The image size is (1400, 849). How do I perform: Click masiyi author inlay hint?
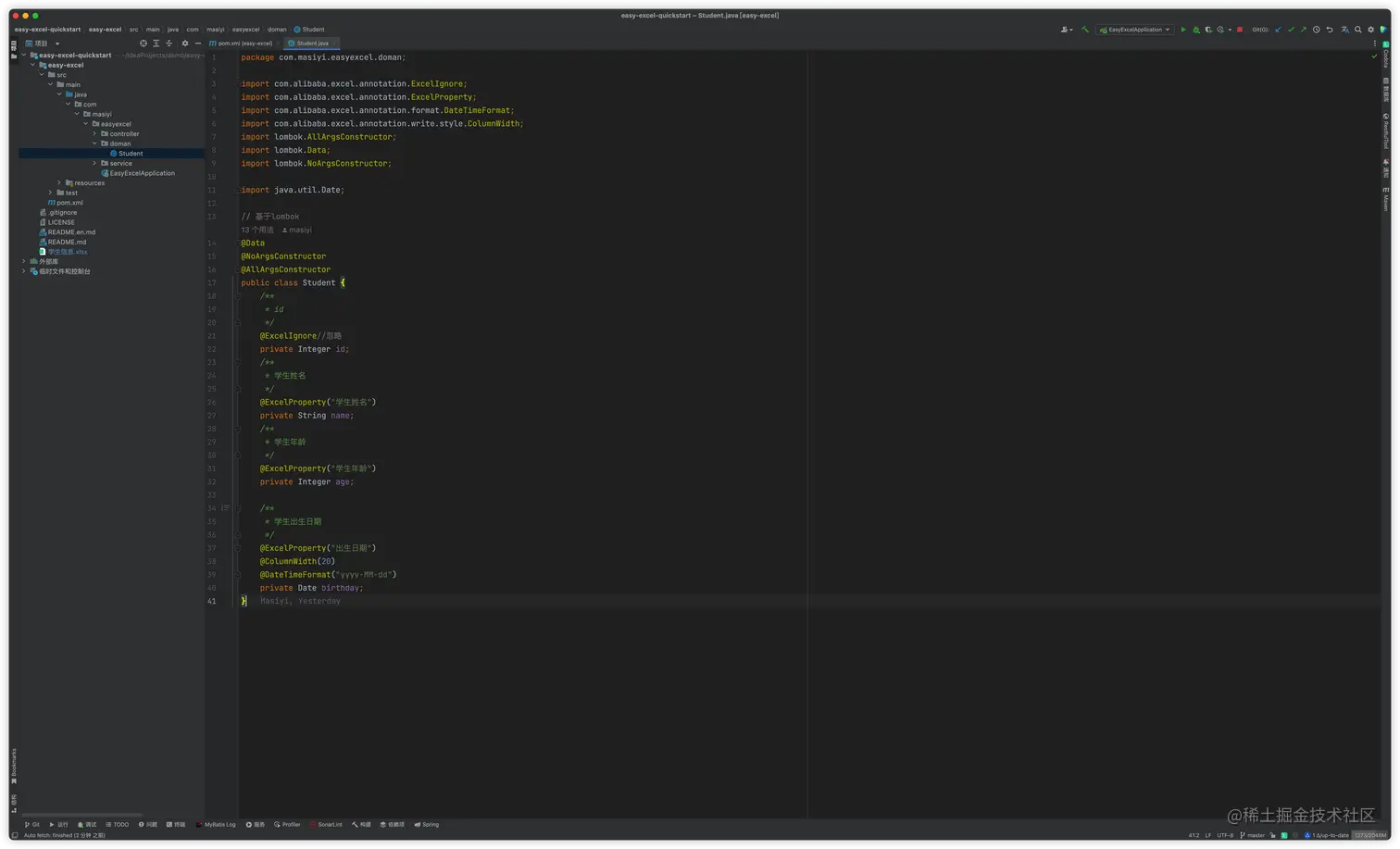point(297,230)
